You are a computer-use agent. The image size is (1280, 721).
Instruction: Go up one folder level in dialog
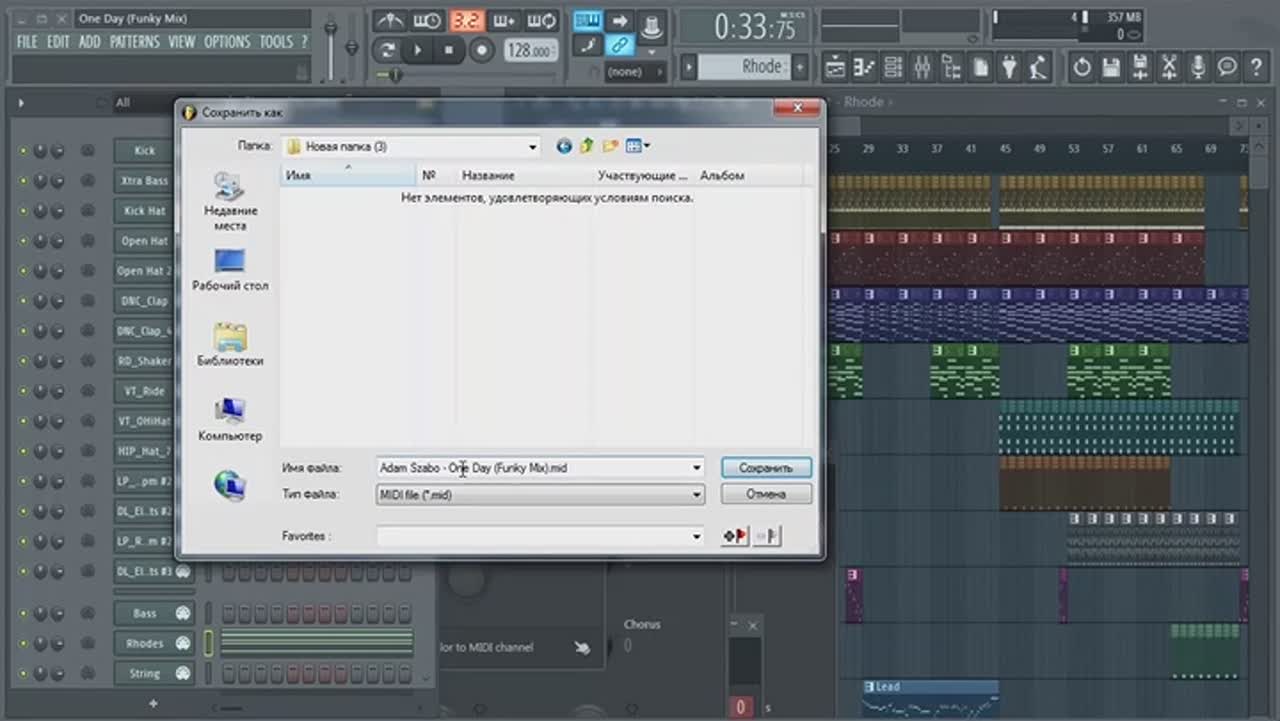click(587, 146)
